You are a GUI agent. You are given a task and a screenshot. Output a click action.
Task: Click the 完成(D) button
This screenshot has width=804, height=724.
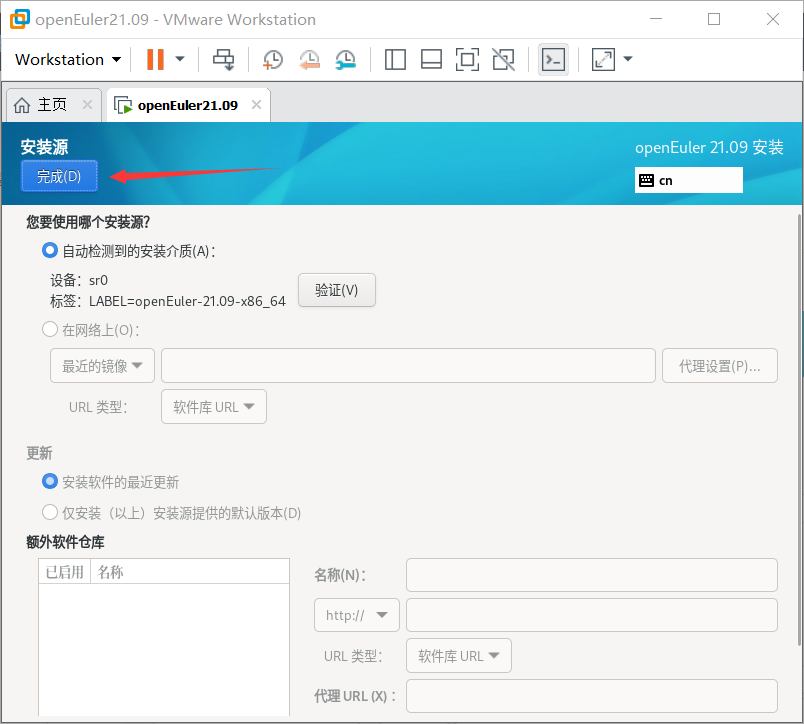(x=59, y=176)
